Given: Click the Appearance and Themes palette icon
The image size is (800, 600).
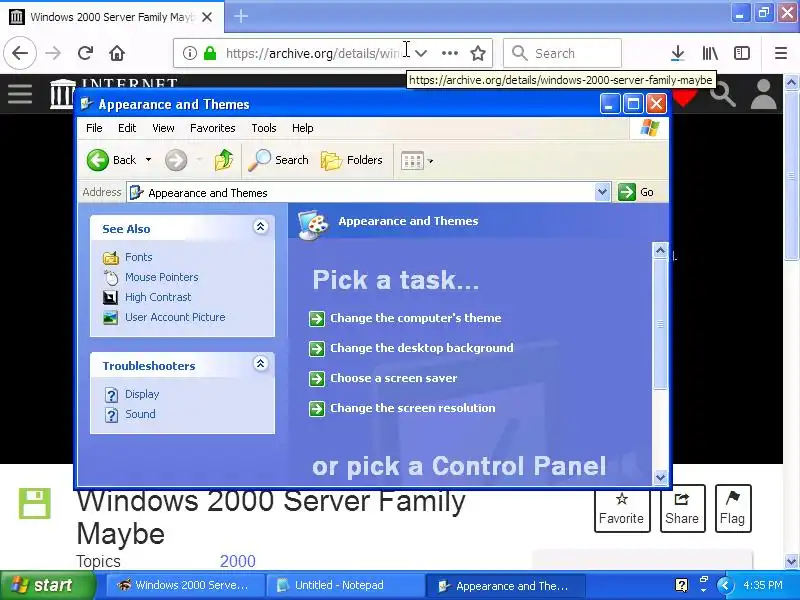Looking at the screenshot, I should (x=313, y=224).
